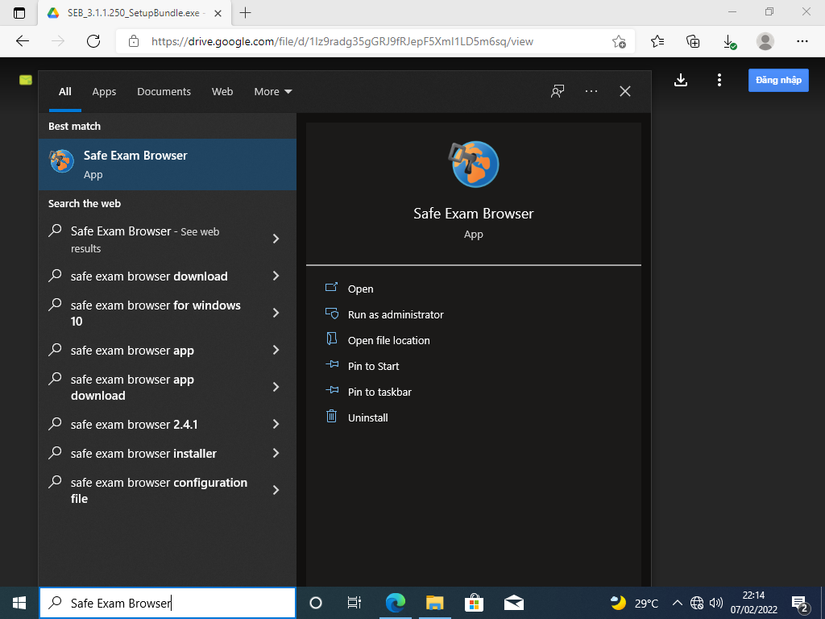This screenshot has height=619, width=825.
Task: Click the Pin to taskbar label
Action: [x=379, y=392]
